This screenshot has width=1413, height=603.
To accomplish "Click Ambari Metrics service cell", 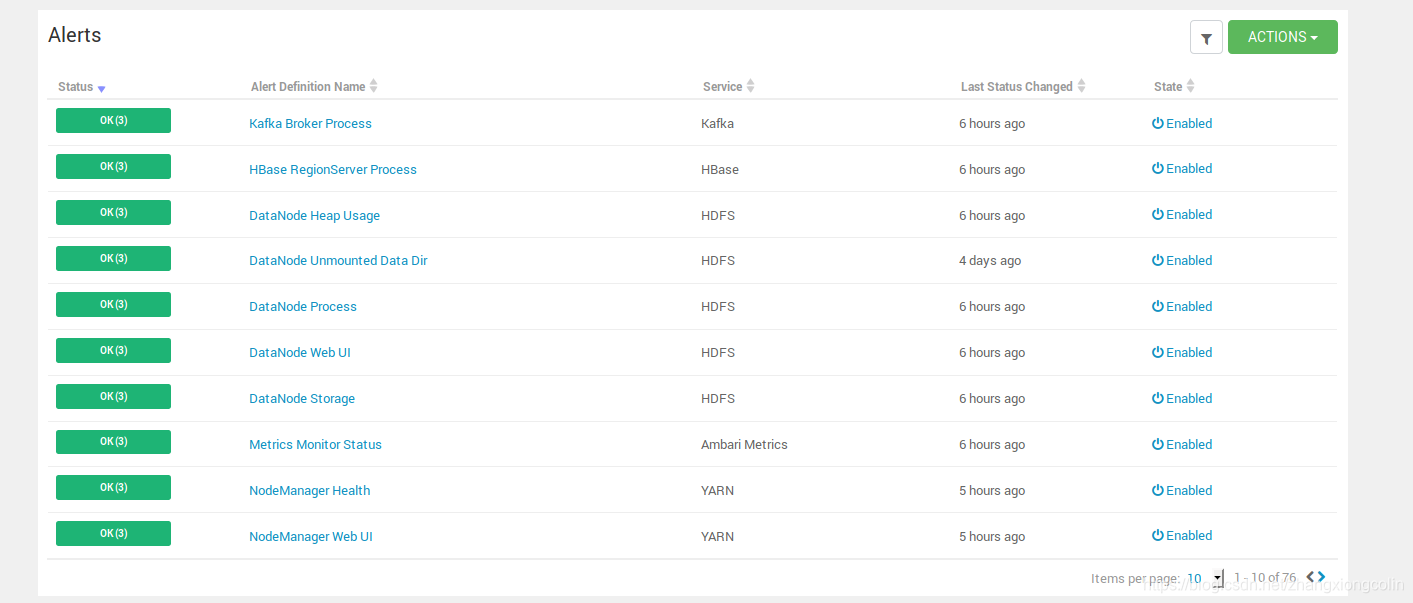I will coord(744,445).
